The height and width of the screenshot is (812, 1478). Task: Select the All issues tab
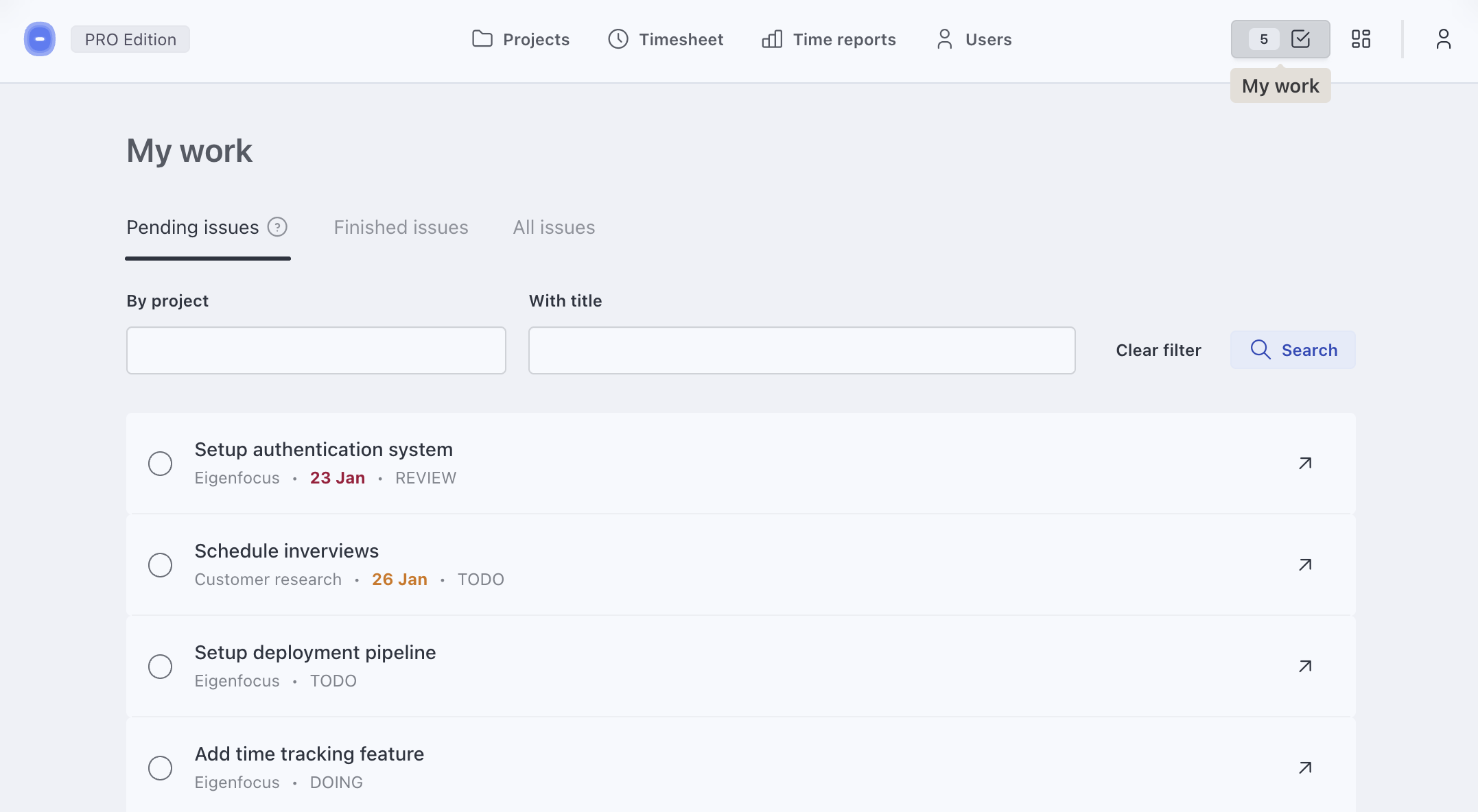554,227
